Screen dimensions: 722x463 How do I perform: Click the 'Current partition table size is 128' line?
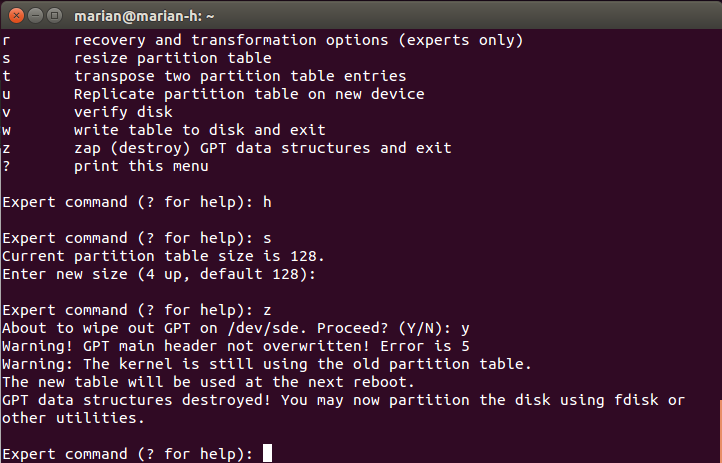[163, 256]
